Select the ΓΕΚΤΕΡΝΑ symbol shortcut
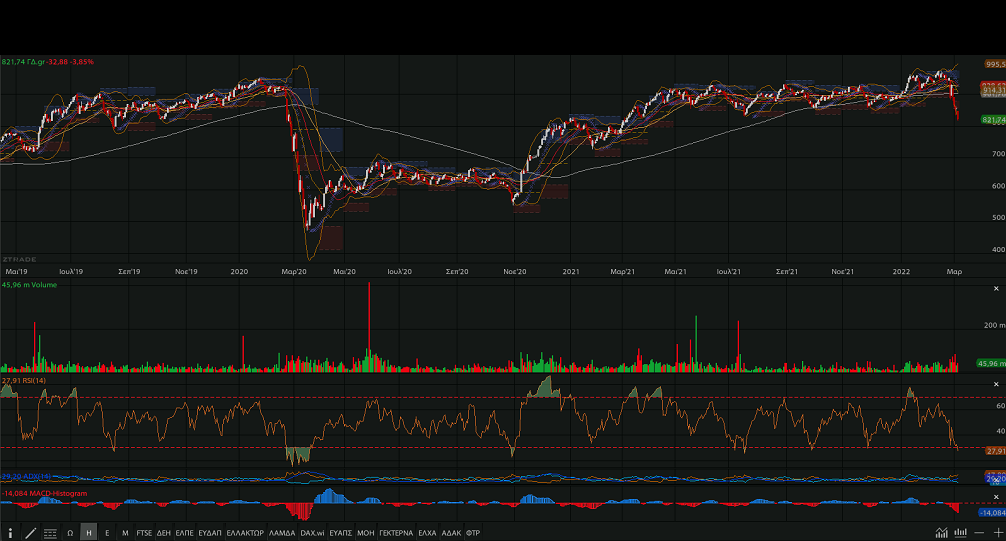 396,533
